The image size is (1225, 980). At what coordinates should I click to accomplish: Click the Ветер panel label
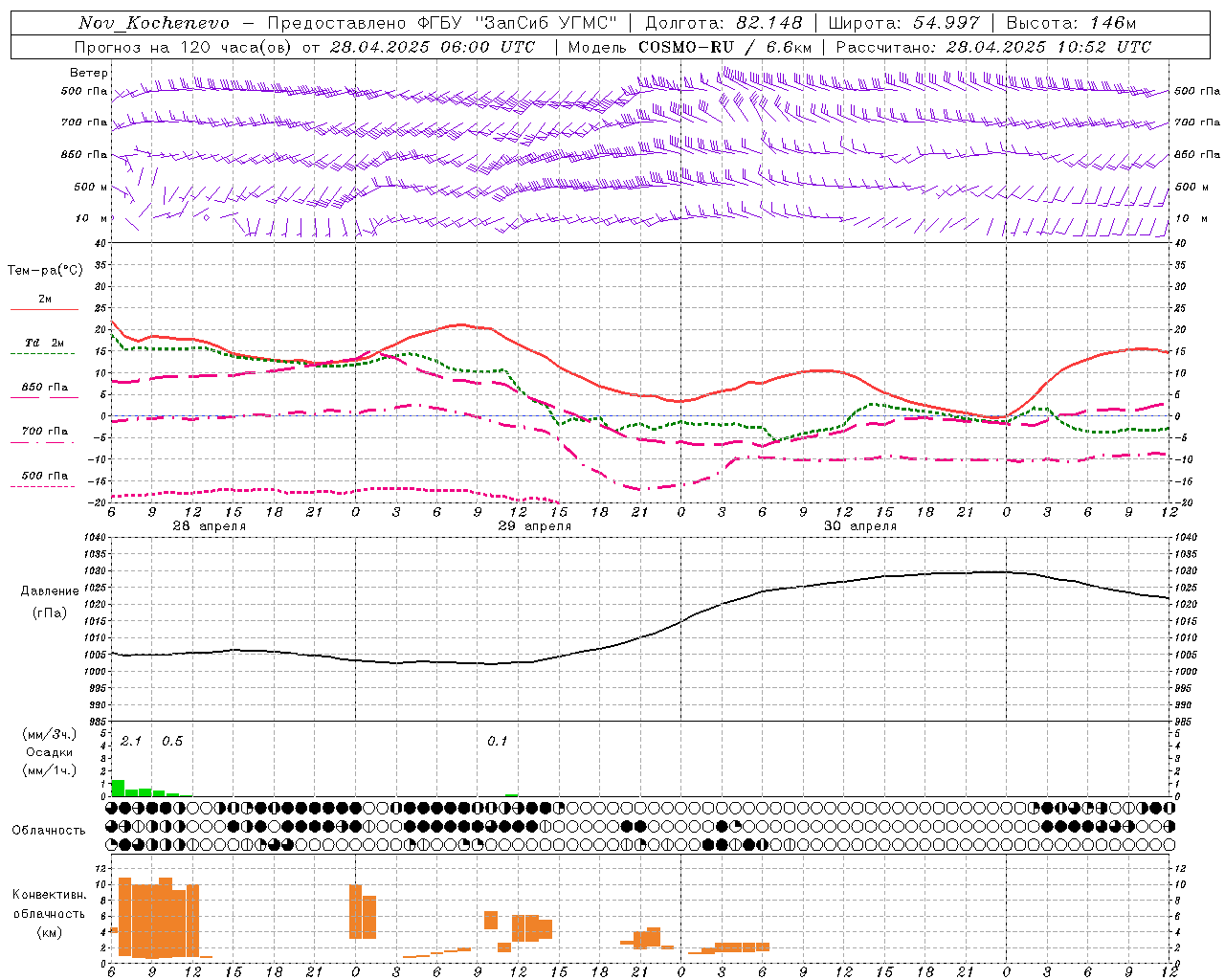[x=89, y=73]
